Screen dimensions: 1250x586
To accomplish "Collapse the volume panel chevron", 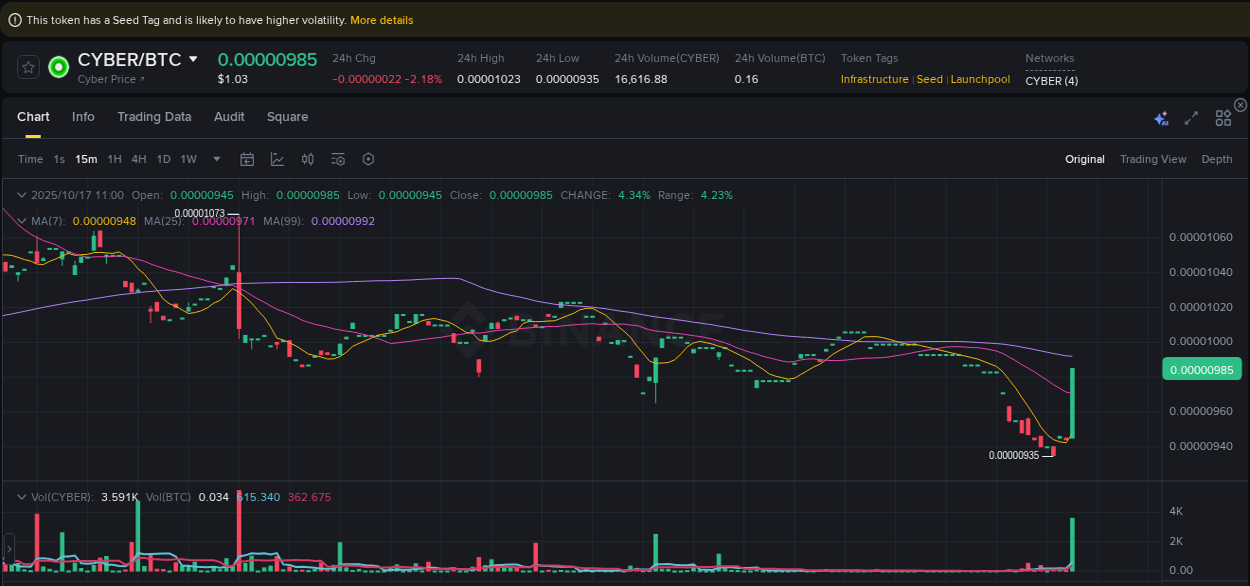I will 21,496.
